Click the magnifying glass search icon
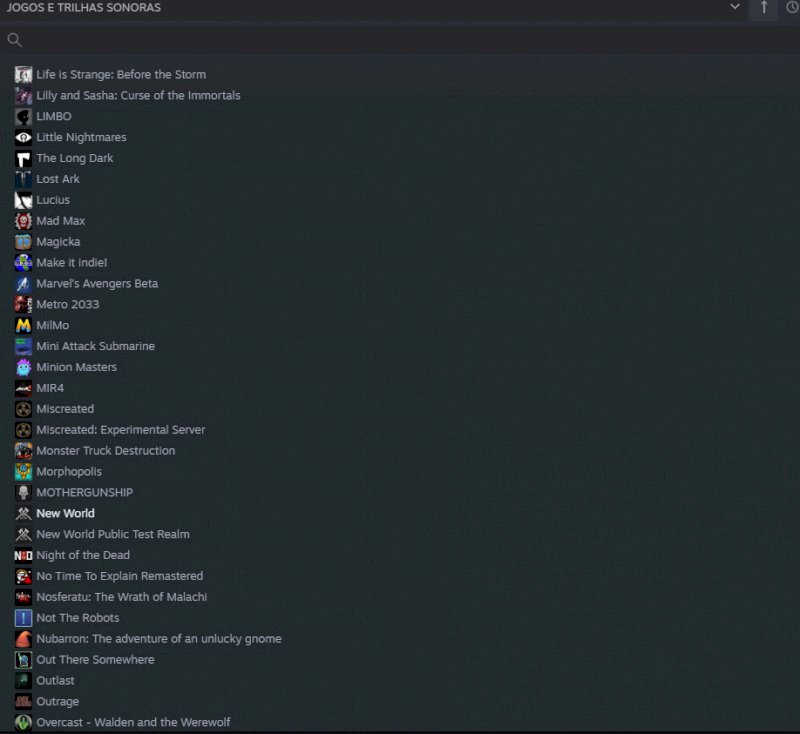This screenshot has height=734, width=800. [x=14, y=40]
